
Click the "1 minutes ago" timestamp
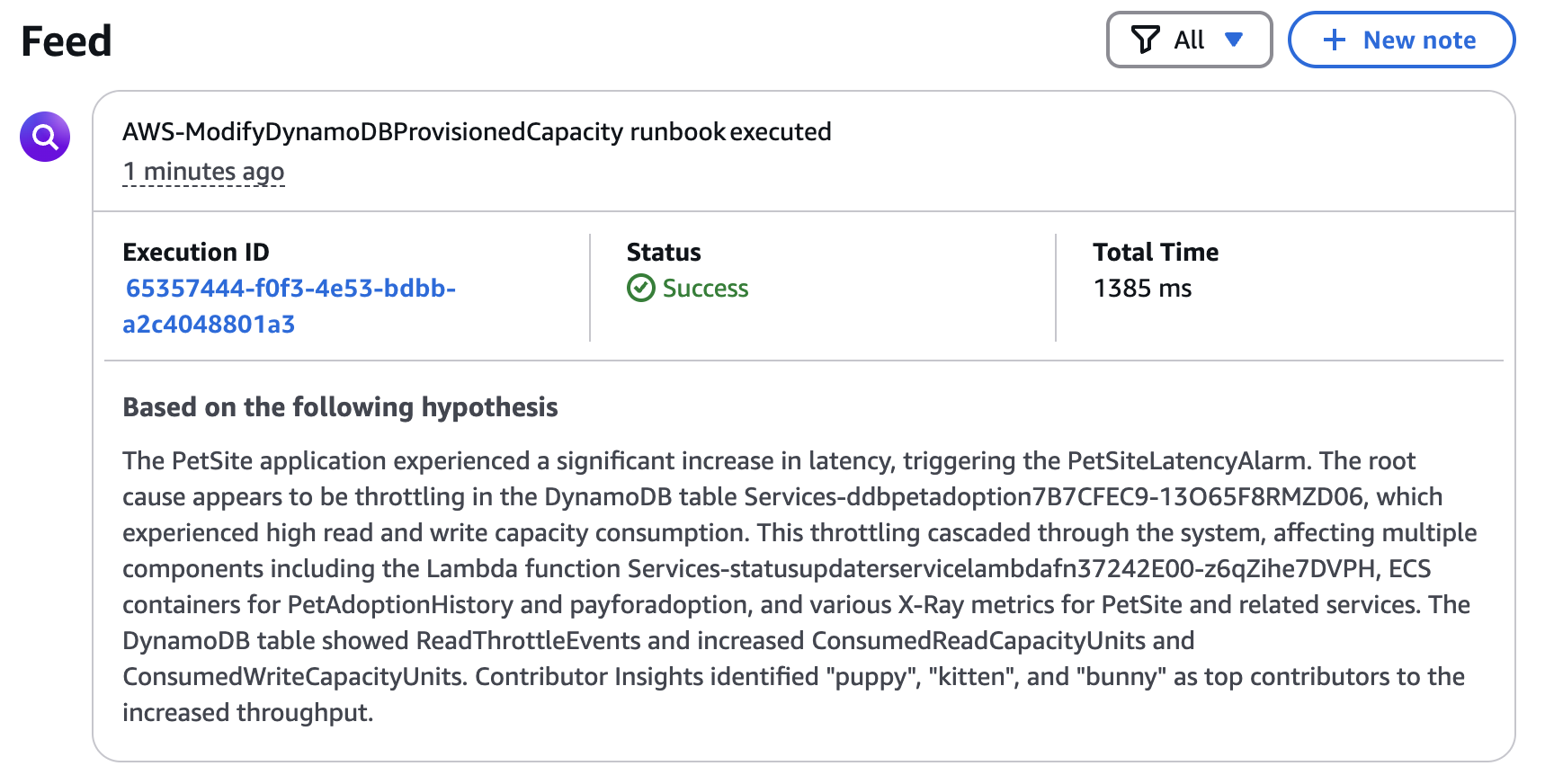(203, 171)
